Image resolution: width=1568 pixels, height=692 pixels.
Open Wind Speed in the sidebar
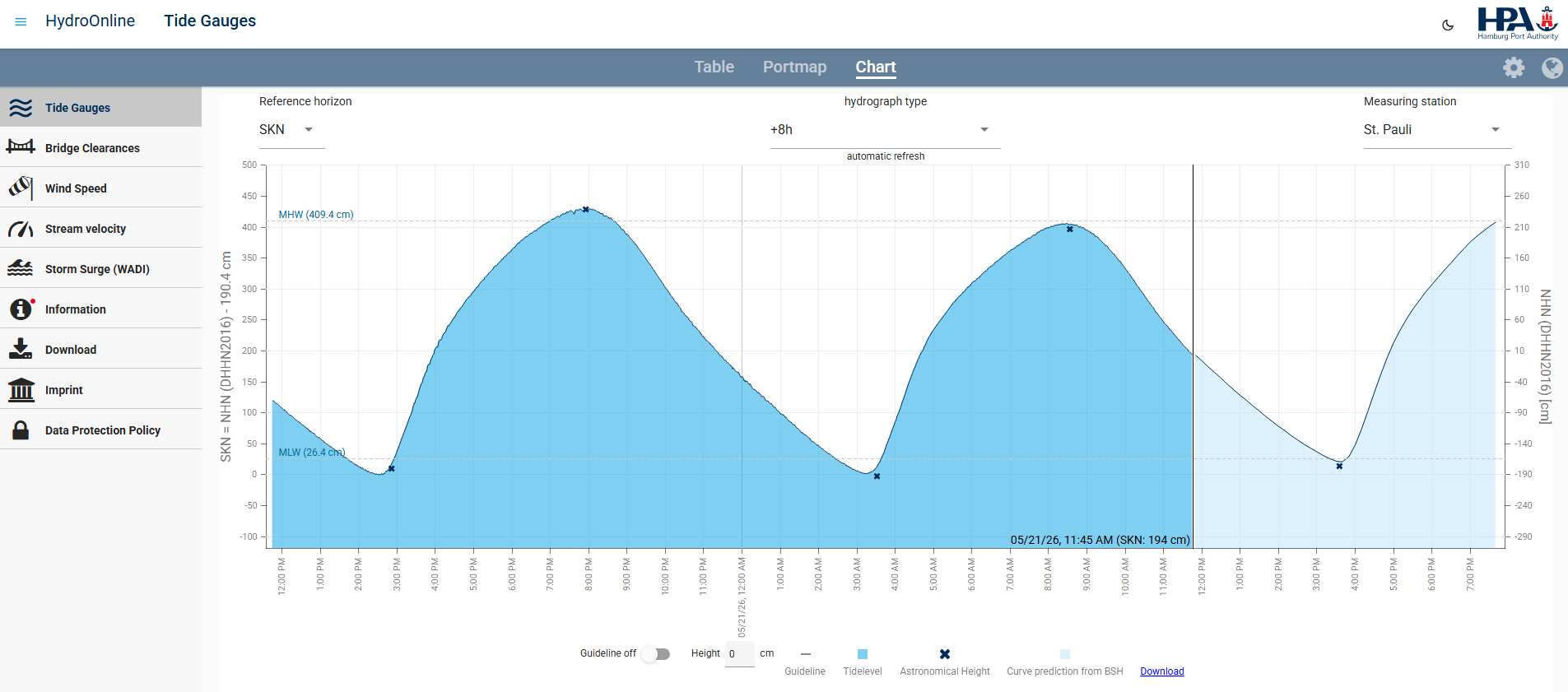[x=100, y=188]
